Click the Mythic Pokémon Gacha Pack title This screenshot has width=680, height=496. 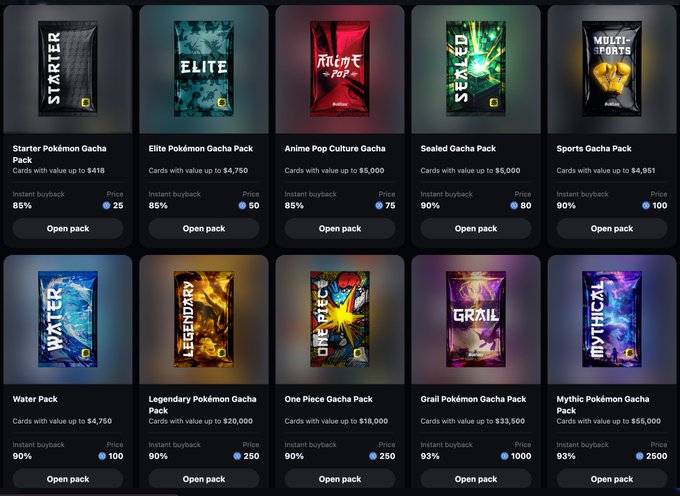click(x=603, y=405)
